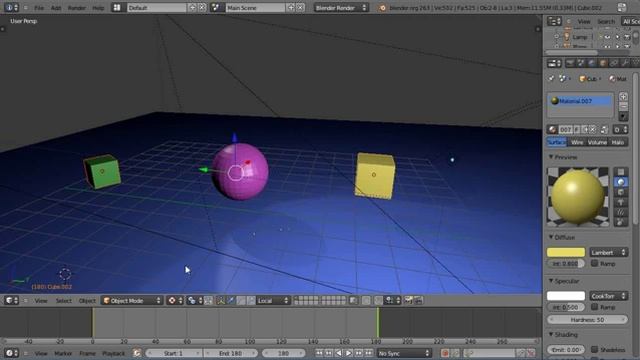
Task: Open the 3D viewport View menu
Action: (x=41, y=301)
